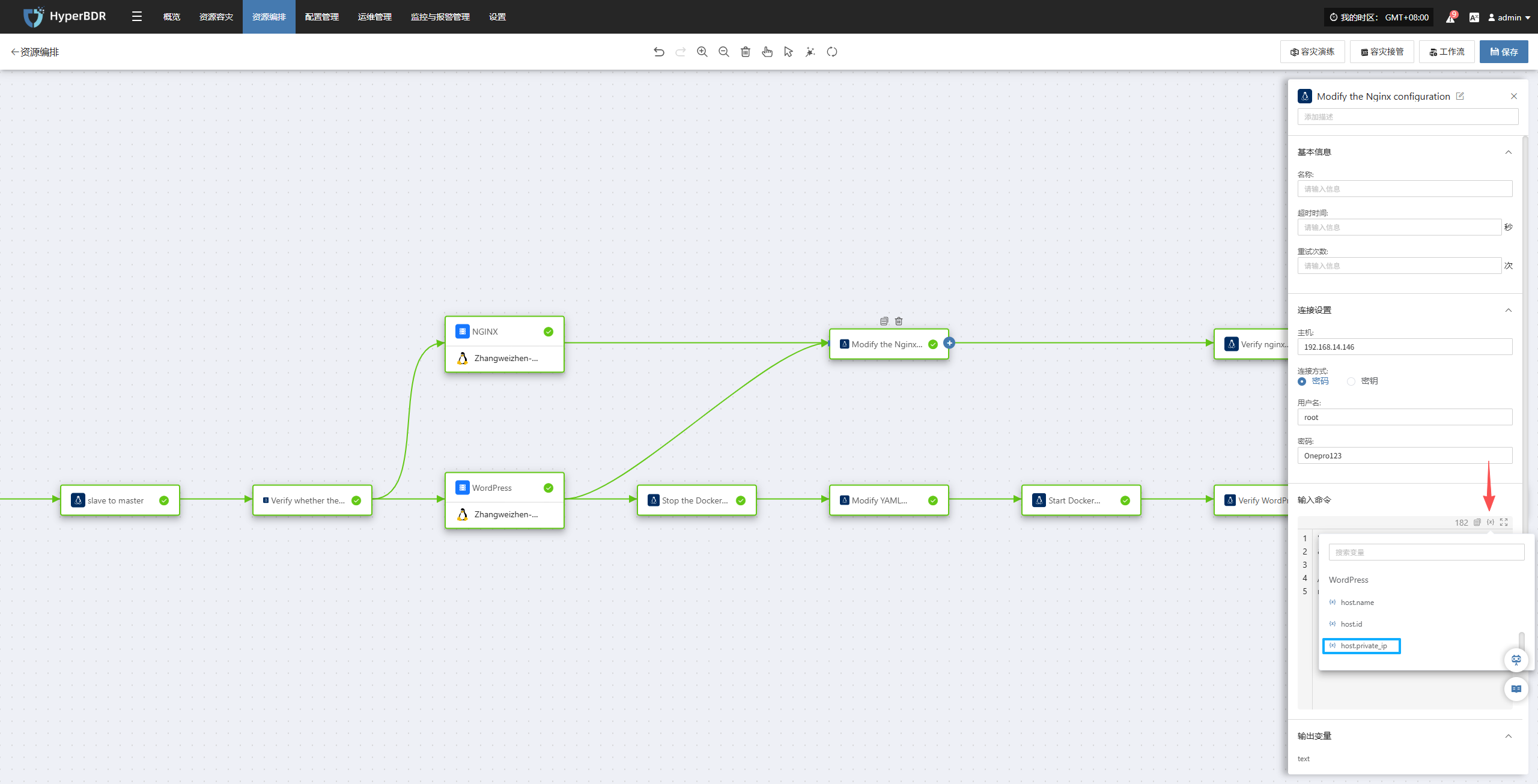Collapse the 基本信息 section
1538x784 pixels.
[x=1508, y=152]
